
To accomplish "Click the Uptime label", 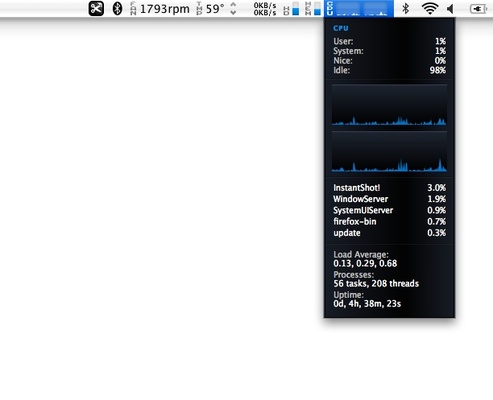I will tap(349, 295).
